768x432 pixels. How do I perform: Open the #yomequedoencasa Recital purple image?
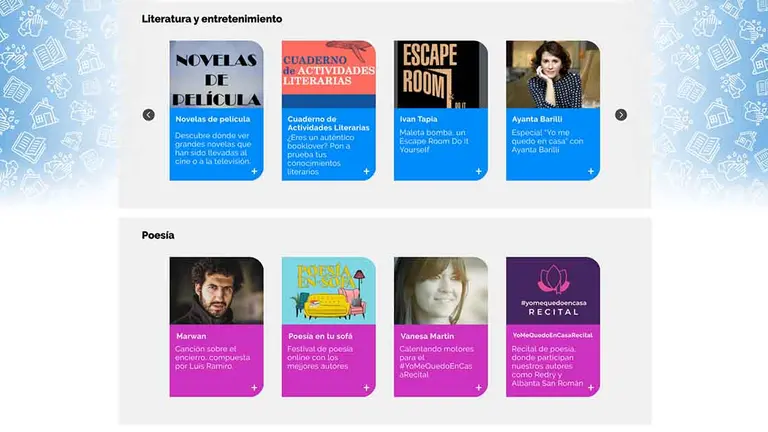pos(553,290)
